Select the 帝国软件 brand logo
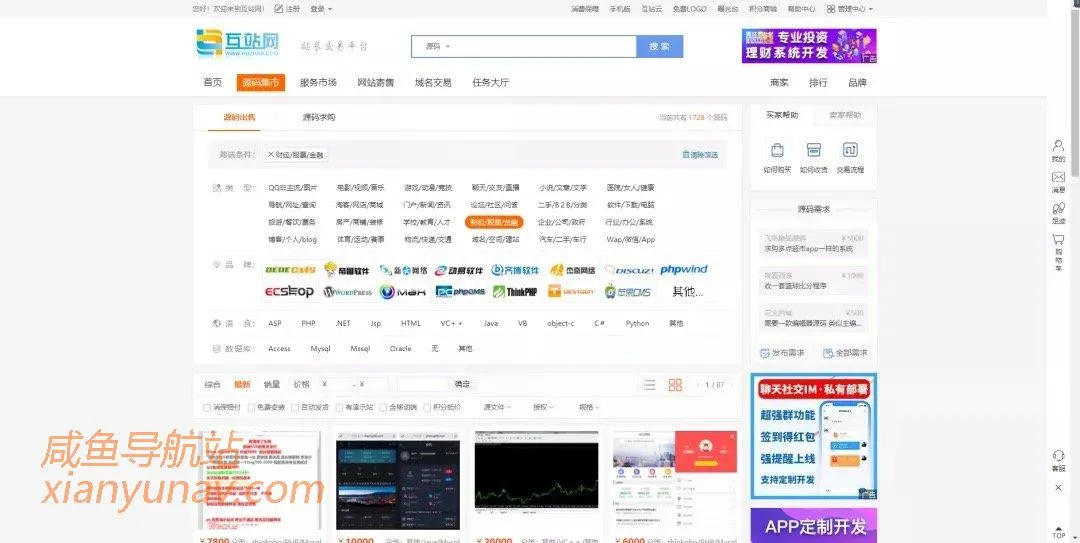Image resolution: width=1080 pixels, height=543 pixels. 346,270
